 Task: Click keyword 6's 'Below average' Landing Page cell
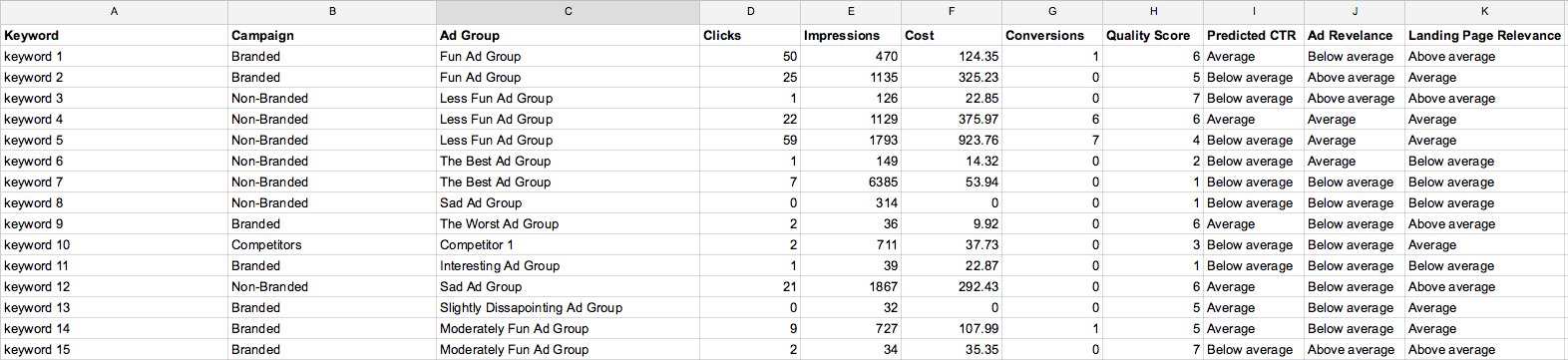pos(1485,161)
